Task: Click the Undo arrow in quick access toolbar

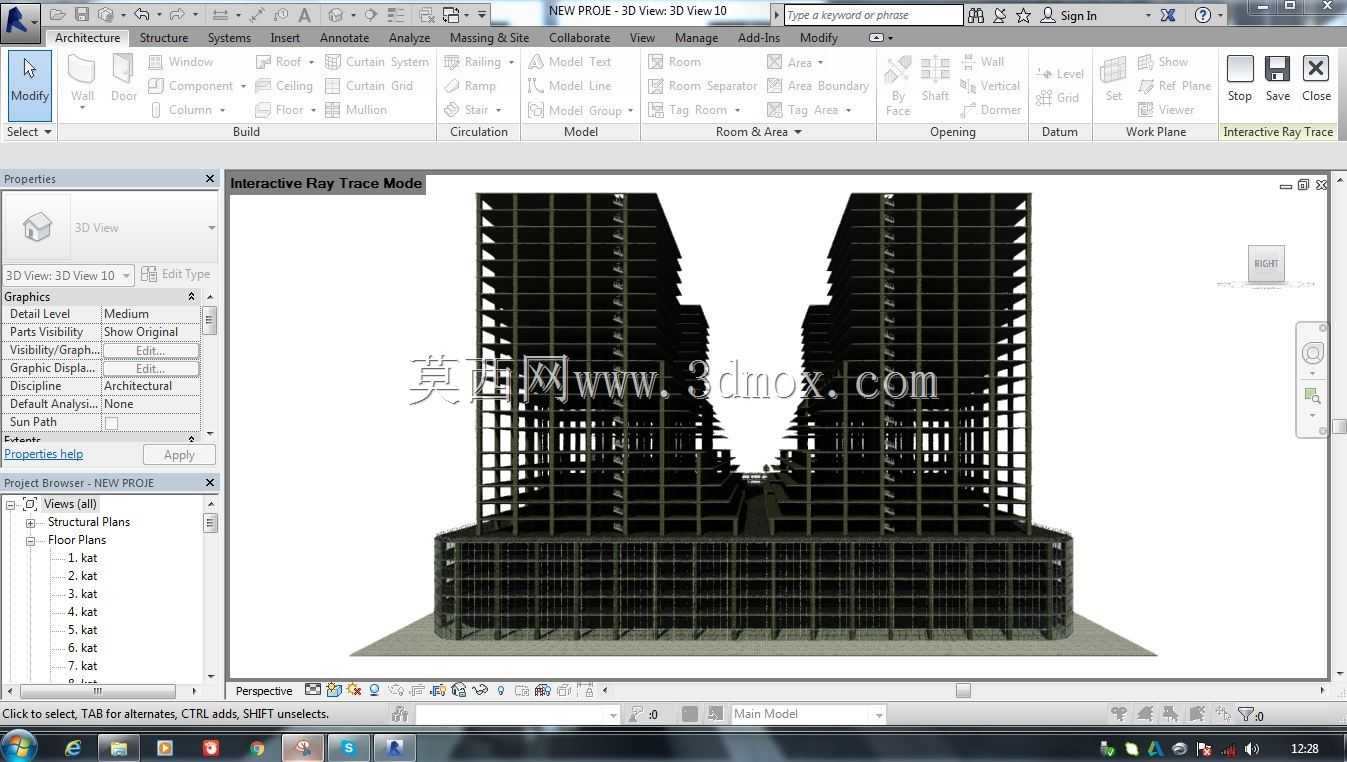Action: [141, 15]
